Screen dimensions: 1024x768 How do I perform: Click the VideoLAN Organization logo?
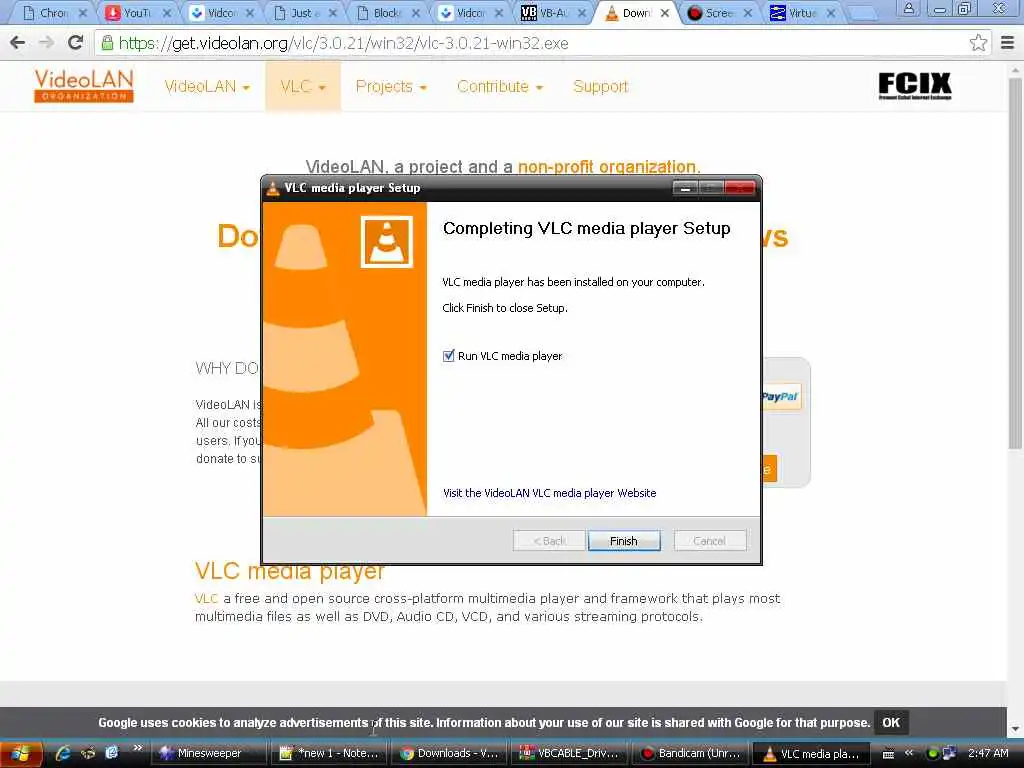point(84,86)
